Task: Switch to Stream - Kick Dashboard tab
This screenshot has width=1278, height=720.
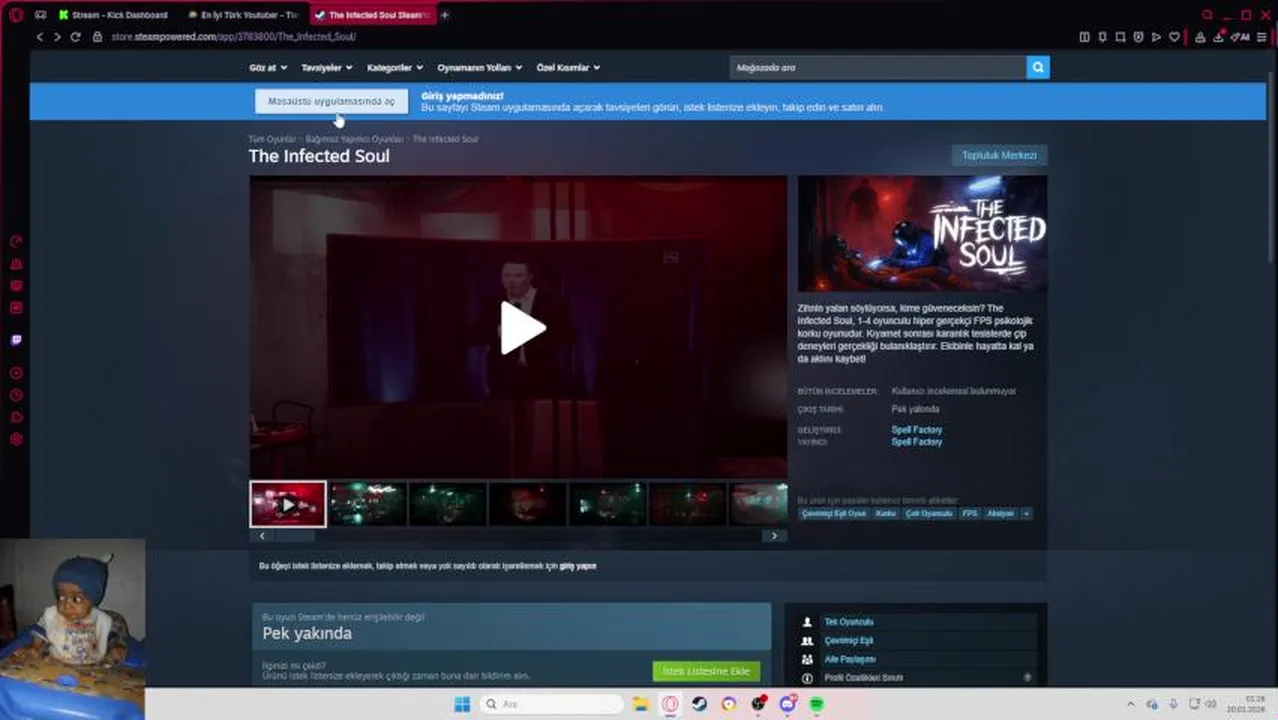Action: 113,15
